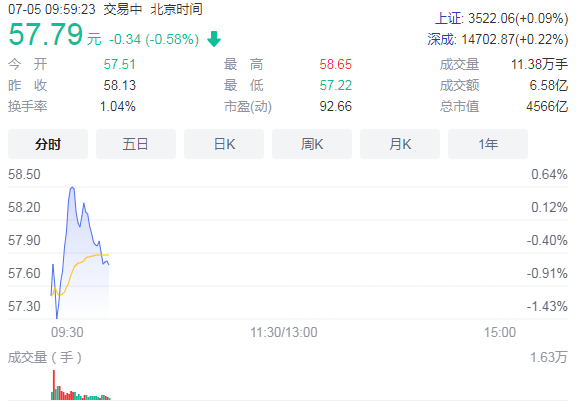Image resolution: width=579 pixels, height=411 pixels.
Task: Click the 最高 label
Action: click(244, 64)
